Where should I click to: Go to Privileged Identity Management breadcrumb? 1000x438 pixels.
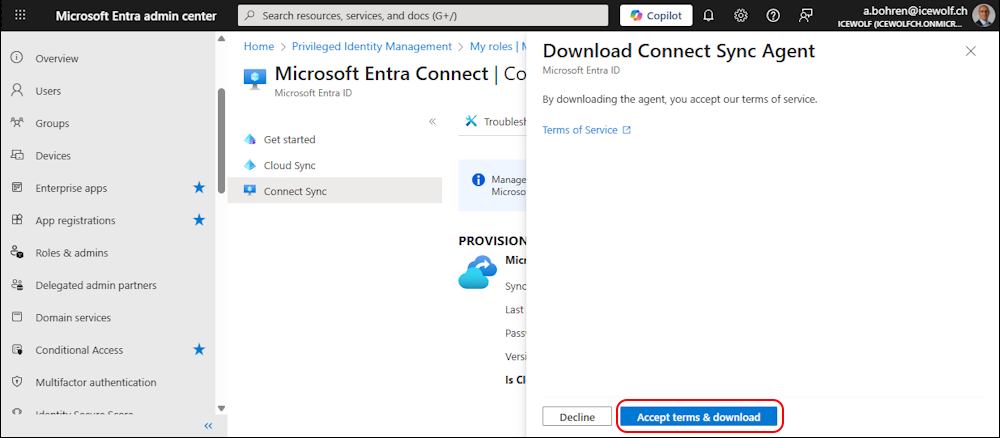(372, 47)
